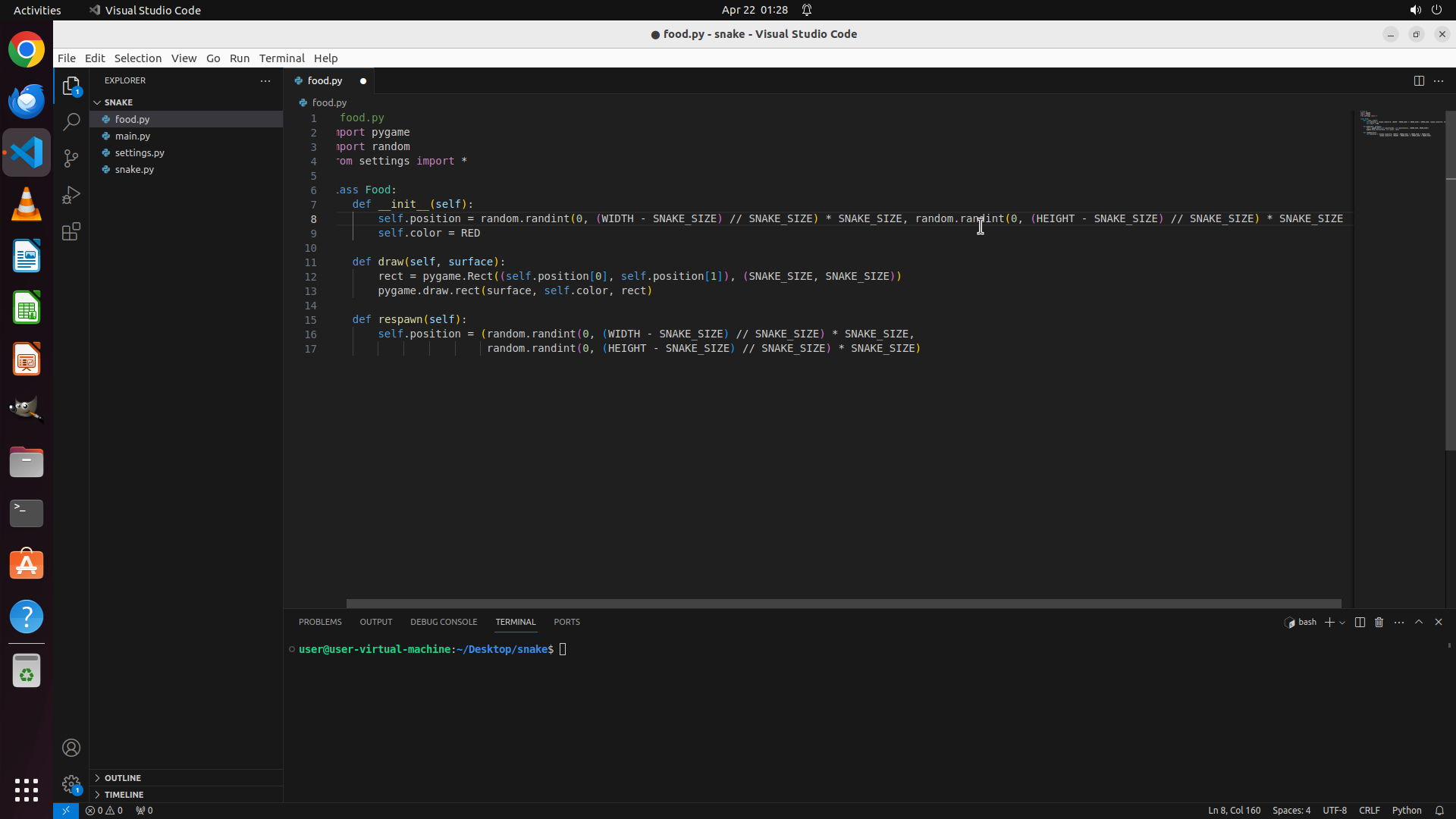
Task: Open the Accounts icon in activity bar
Action: (x=71, y=748)
